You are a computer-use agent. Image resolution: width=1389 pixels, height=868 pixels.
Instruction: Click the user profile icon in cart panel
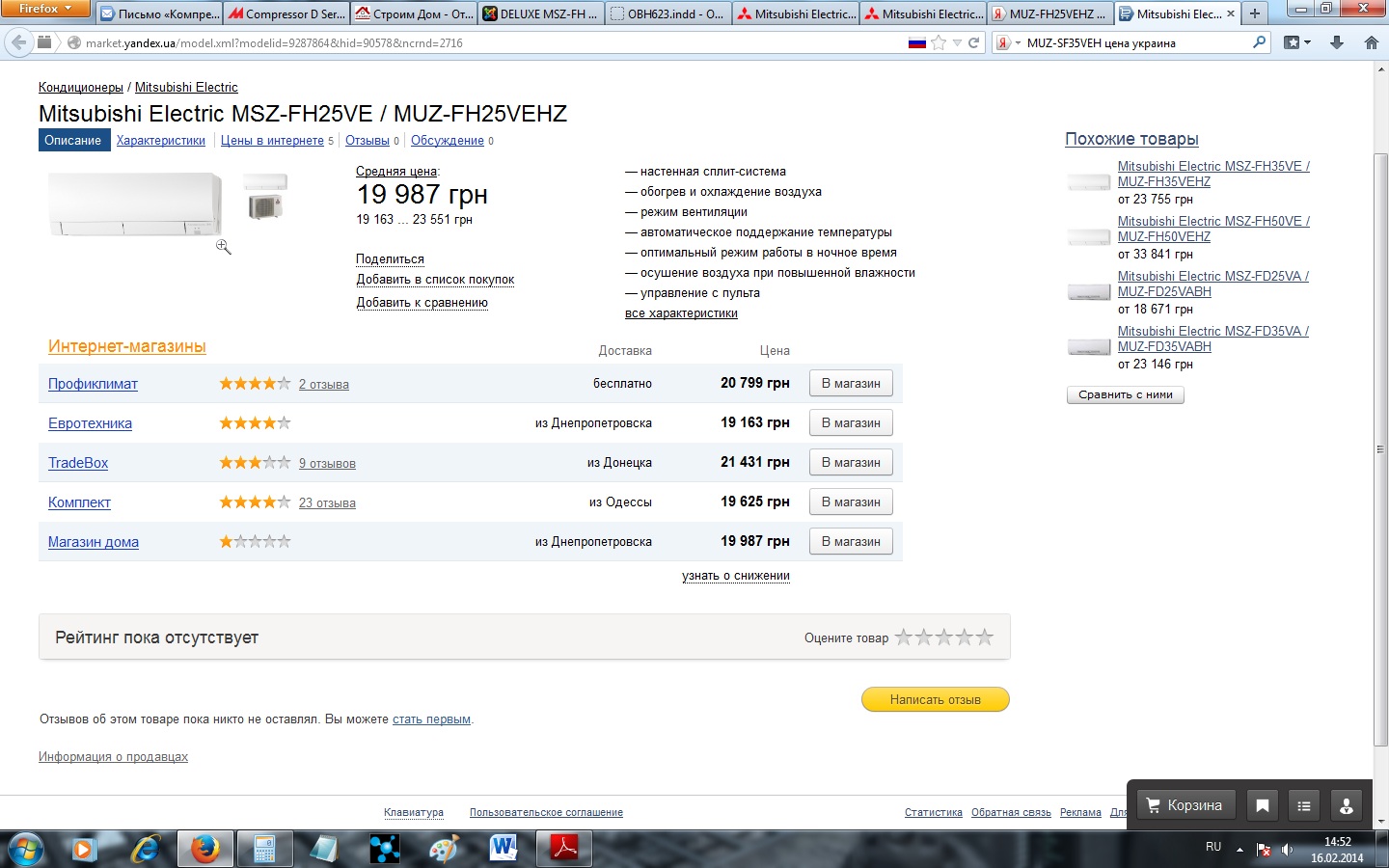pos(1347,805)
